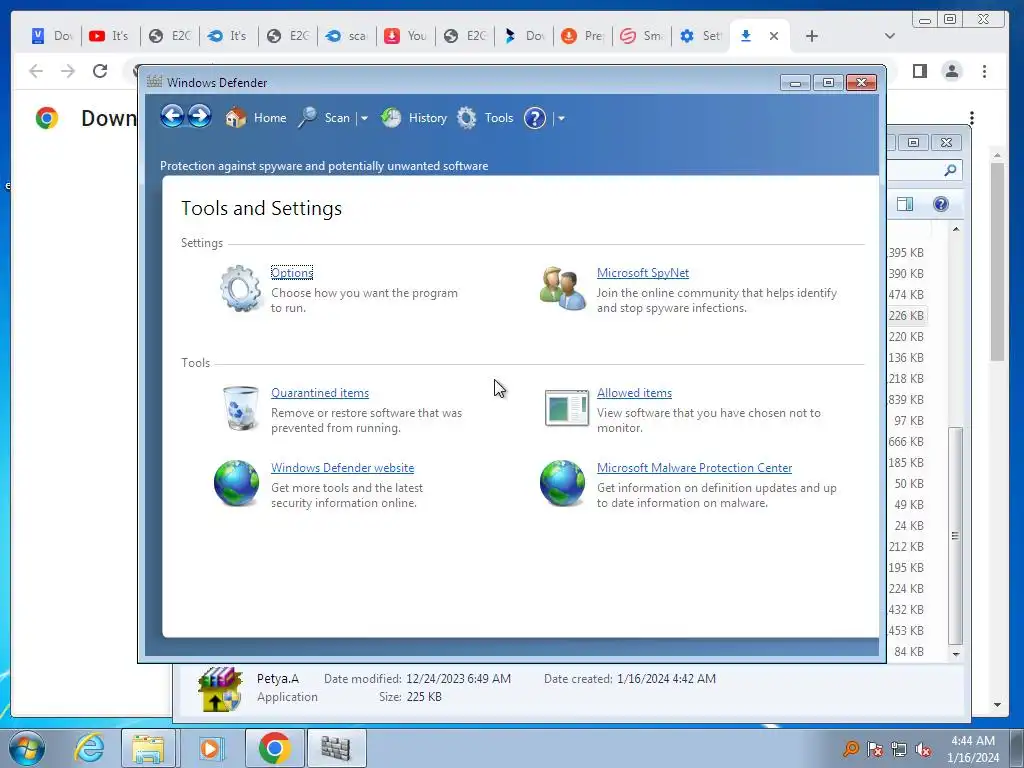Click the Chrome page vertical scrollbar
This screenshot has height=768, width=1024.
997,261
